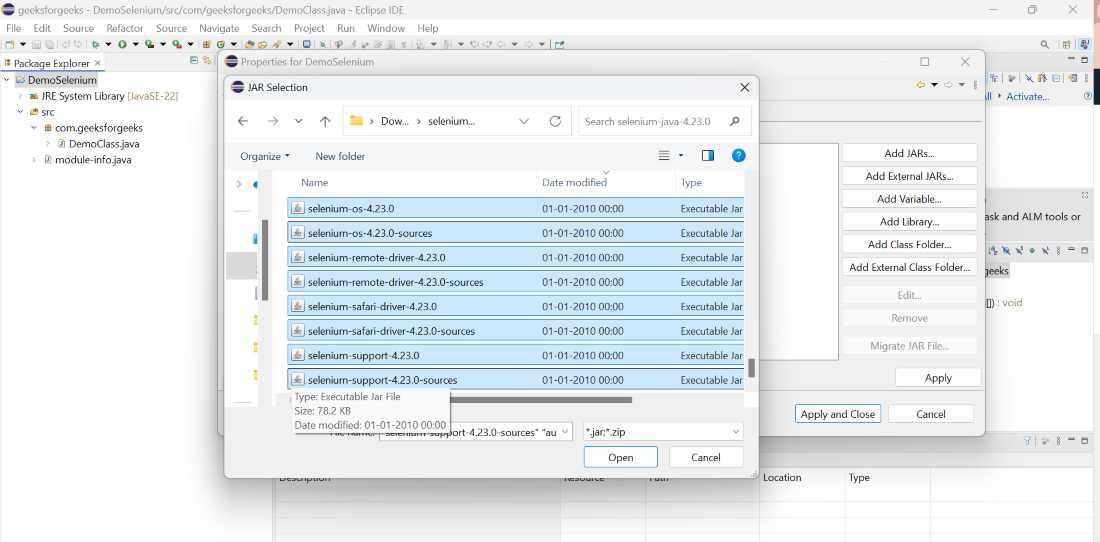Toggle the preview pane icon in JAR Selection
This screenshot has width=1100, height=542.
point(708,156)
